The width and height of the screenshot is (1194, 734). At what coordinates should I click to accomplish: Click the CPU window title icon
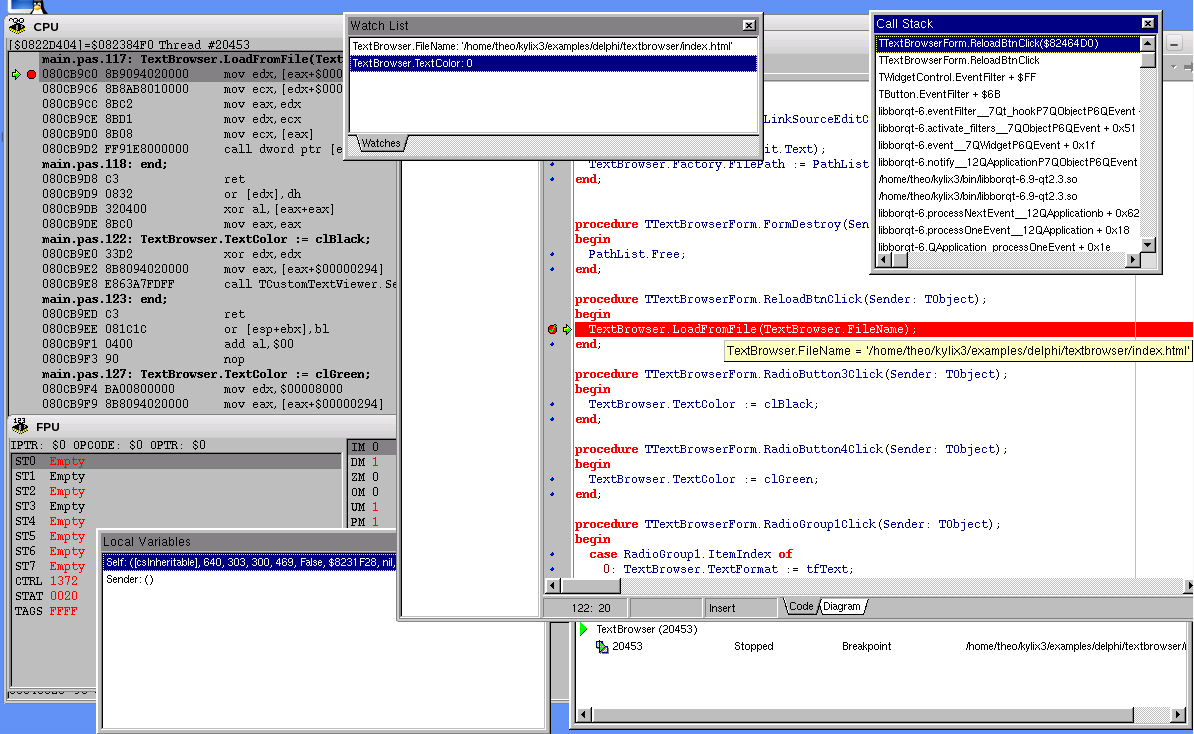(18, 27)
